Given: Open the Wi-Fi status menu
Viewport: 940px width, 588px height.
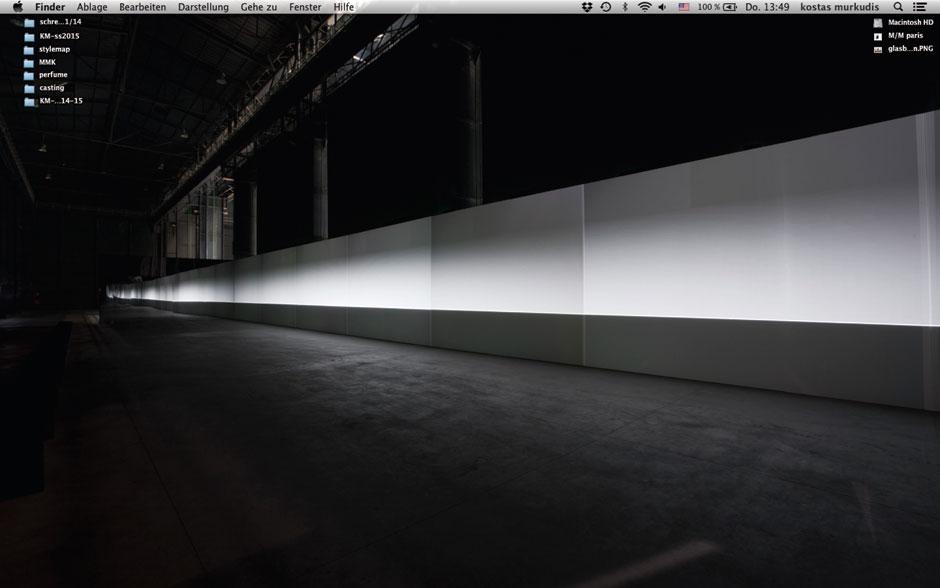Looking at the screenshot, I should [645, 7].
